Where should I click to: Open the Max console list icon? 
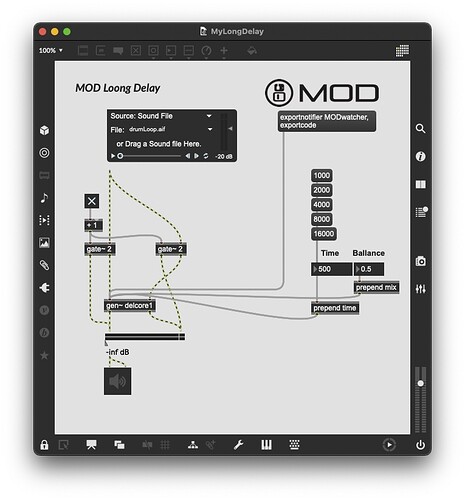(421, 212)
